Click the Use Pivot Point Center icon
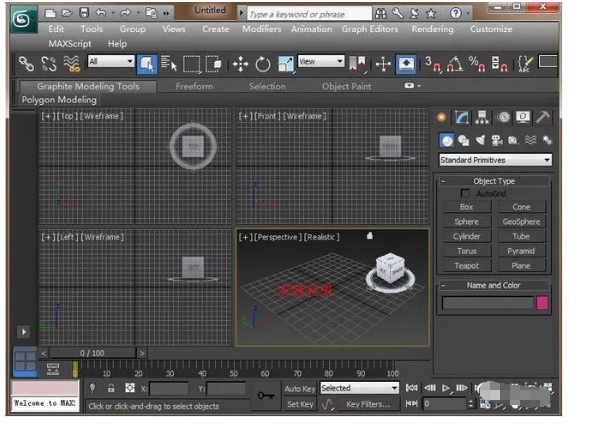 click(x=357, y=64)
